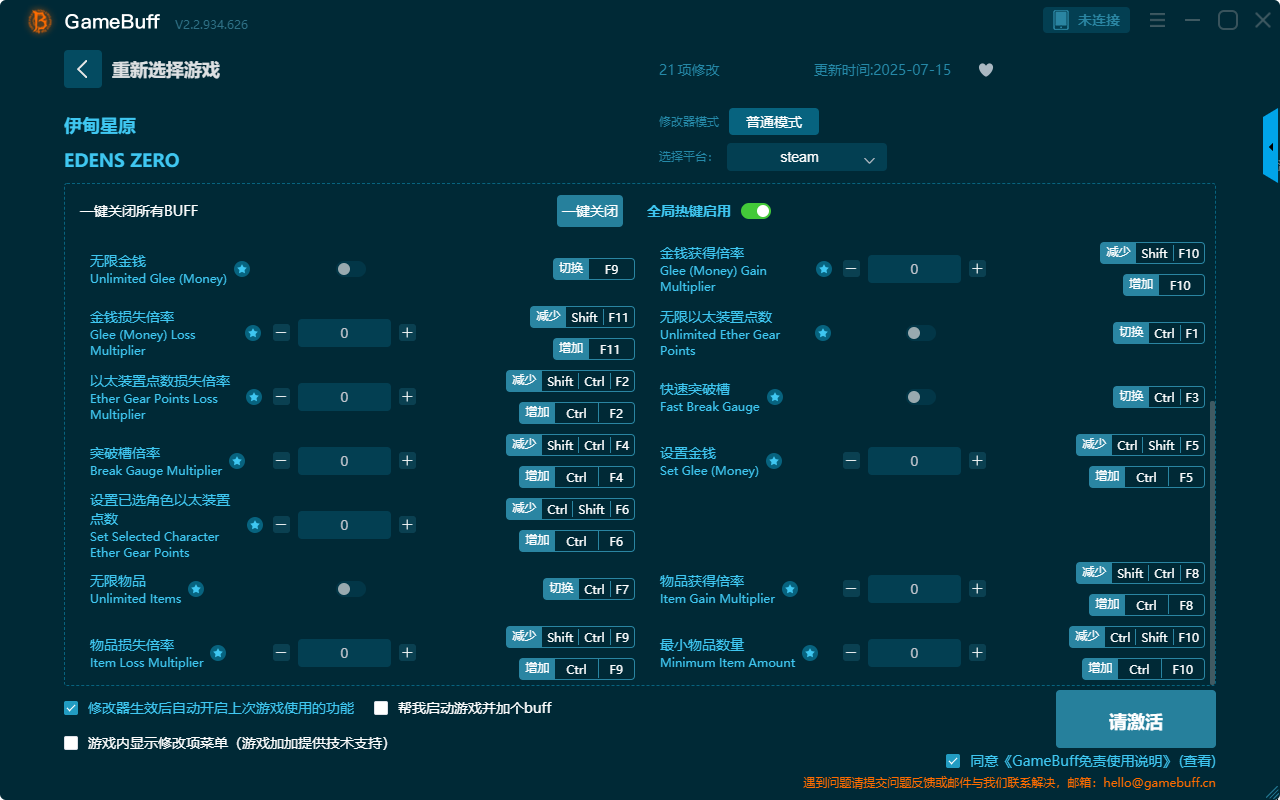Click star icon for Minimum Item Amount
This screenshot has width=1280, height=800.
point(810,653)
